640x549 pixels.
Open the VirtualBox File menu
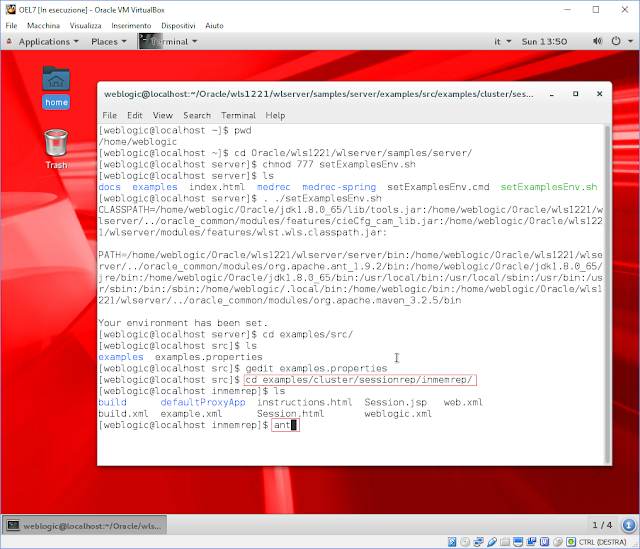tap(11, 26)
